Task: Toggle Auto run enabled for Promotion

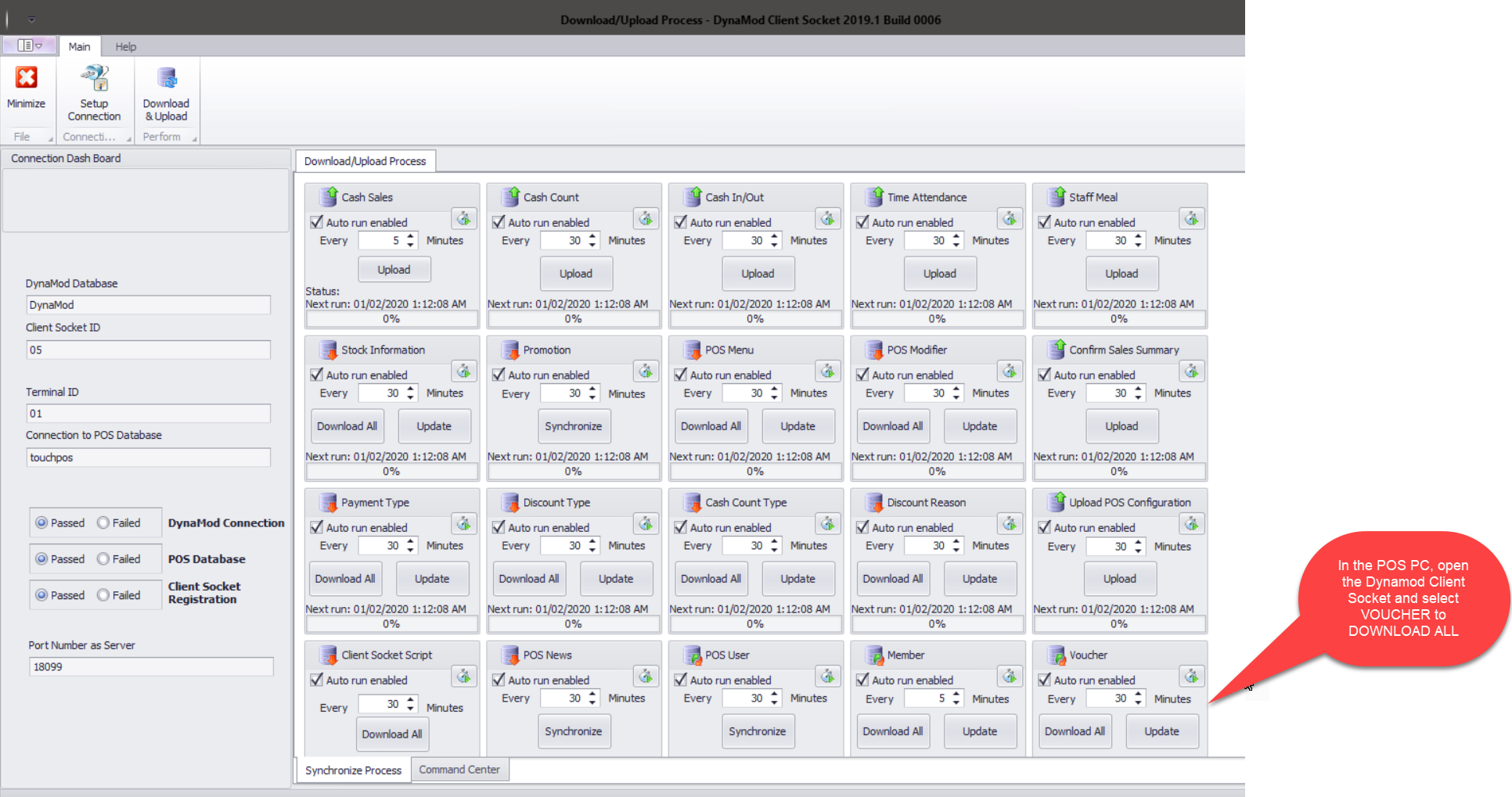Action: coord(499,375)
